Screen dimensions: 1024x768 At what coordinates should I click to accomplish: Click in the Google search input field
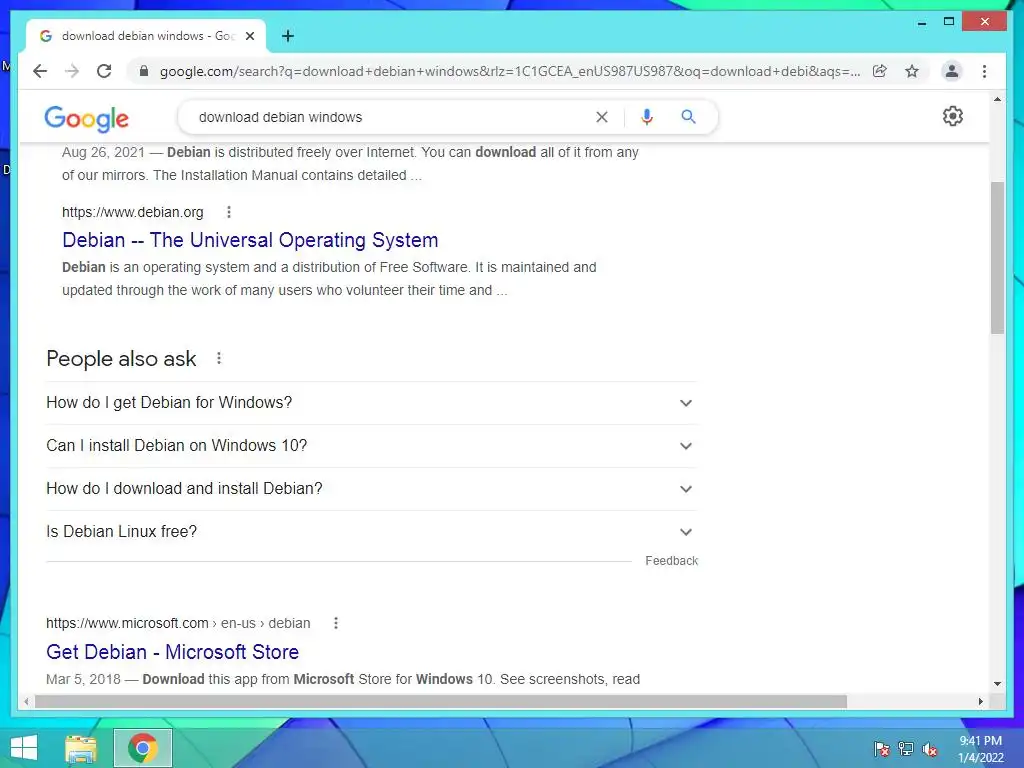click(392, 117)
